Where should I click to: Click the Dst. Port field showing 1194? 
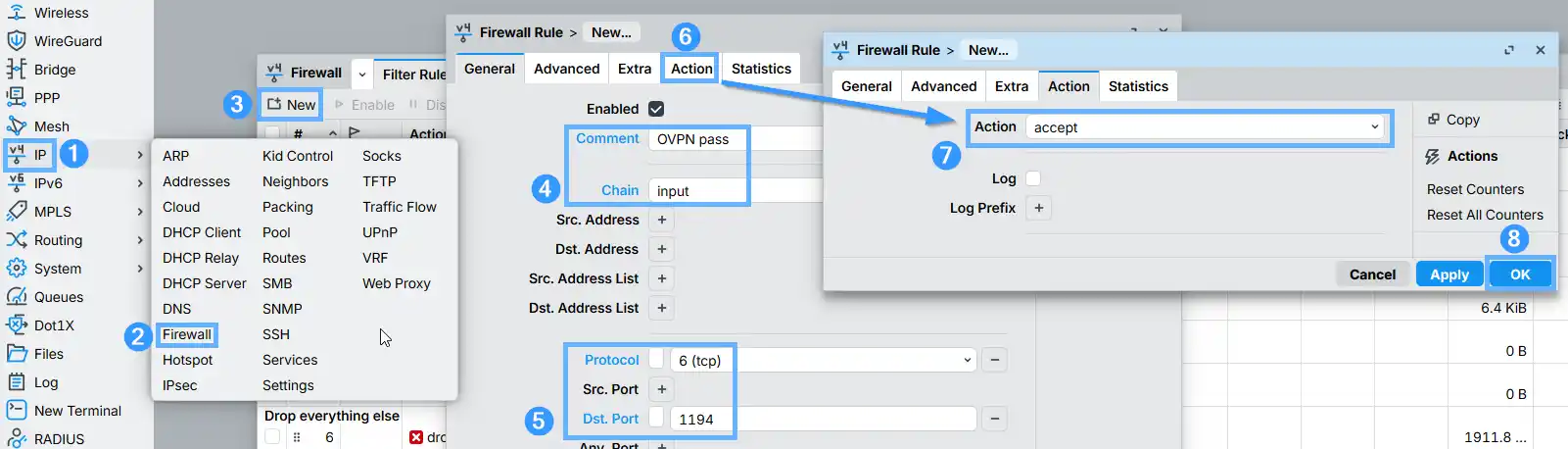click(823, 419)
